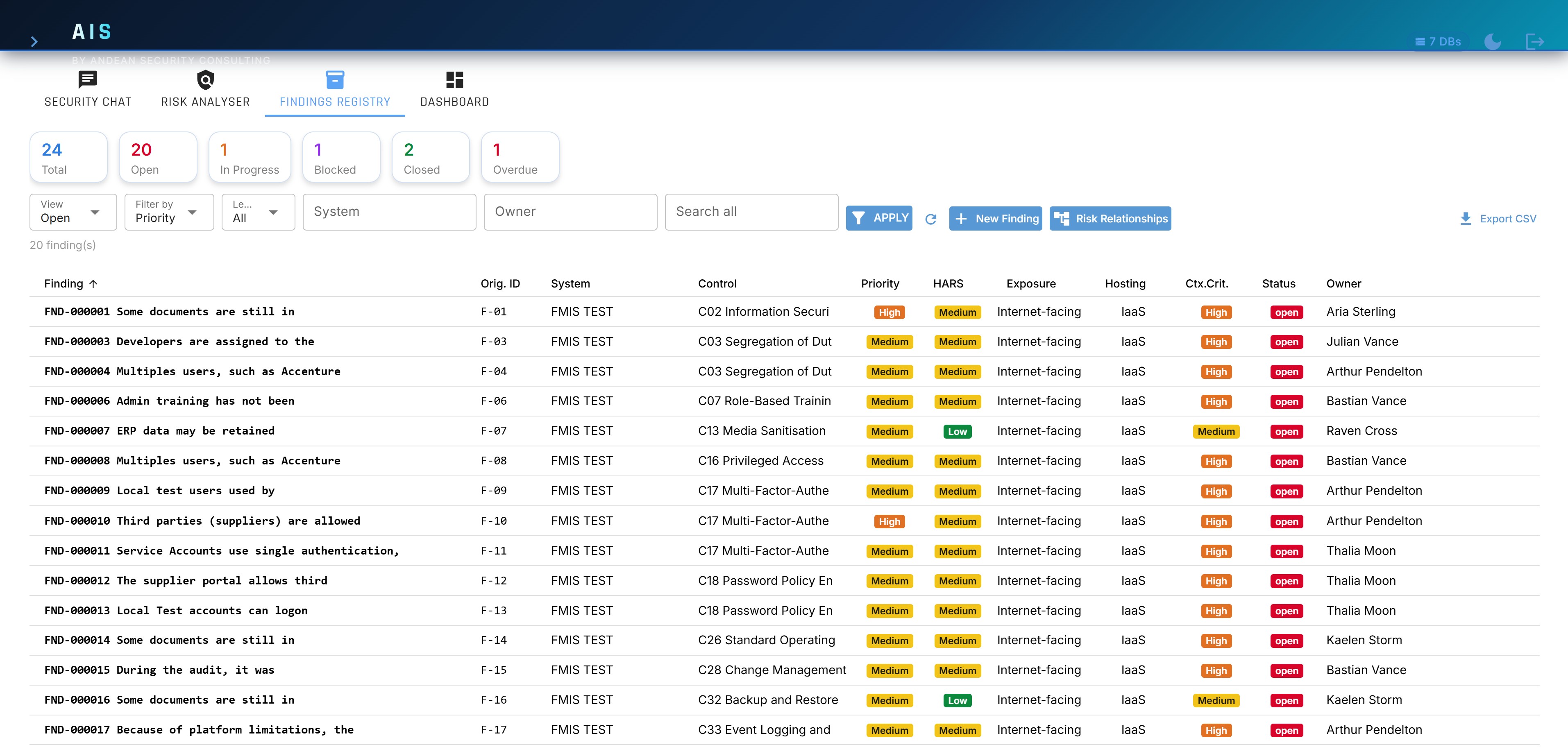Select the In Progress summary card
The height and width of the screenshot is (747, 1568).
coord(250,158)
